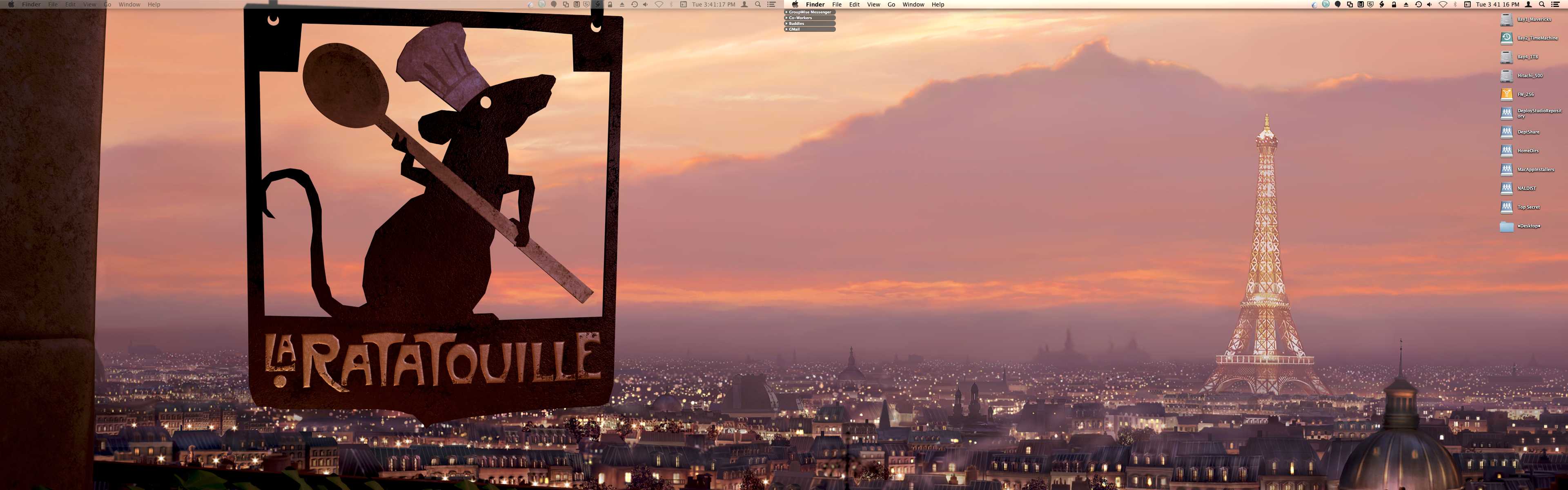
Task: Select the Hitachi_500 hard drive icon
Action: tap(1506, 76)
